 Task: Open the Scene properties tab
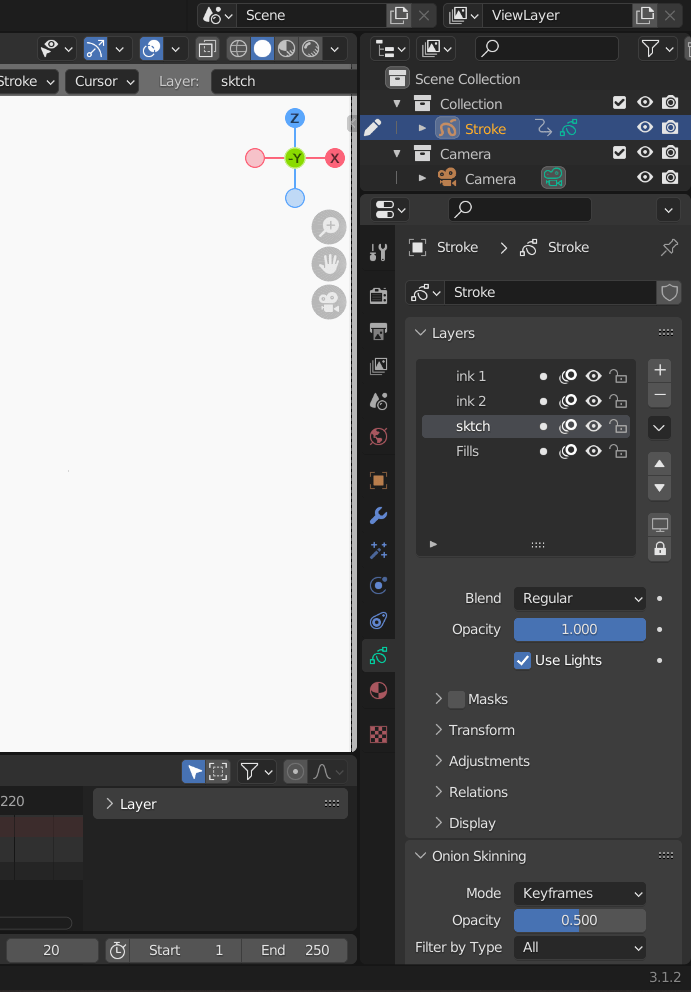click(378, 400)
